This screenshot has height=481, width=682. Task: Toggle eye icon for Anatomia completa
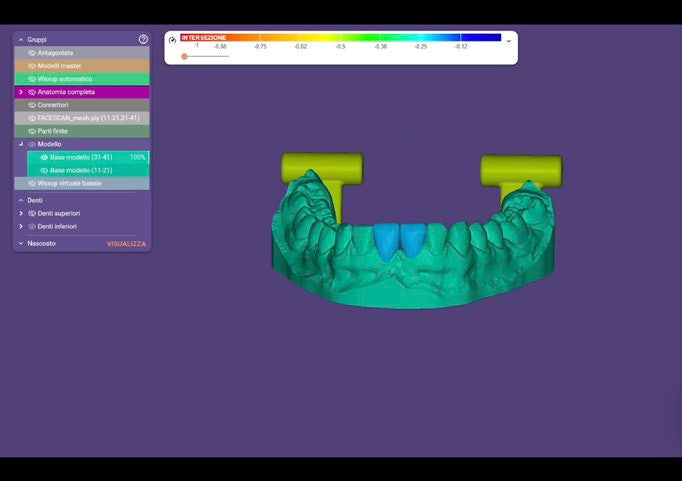32,91
